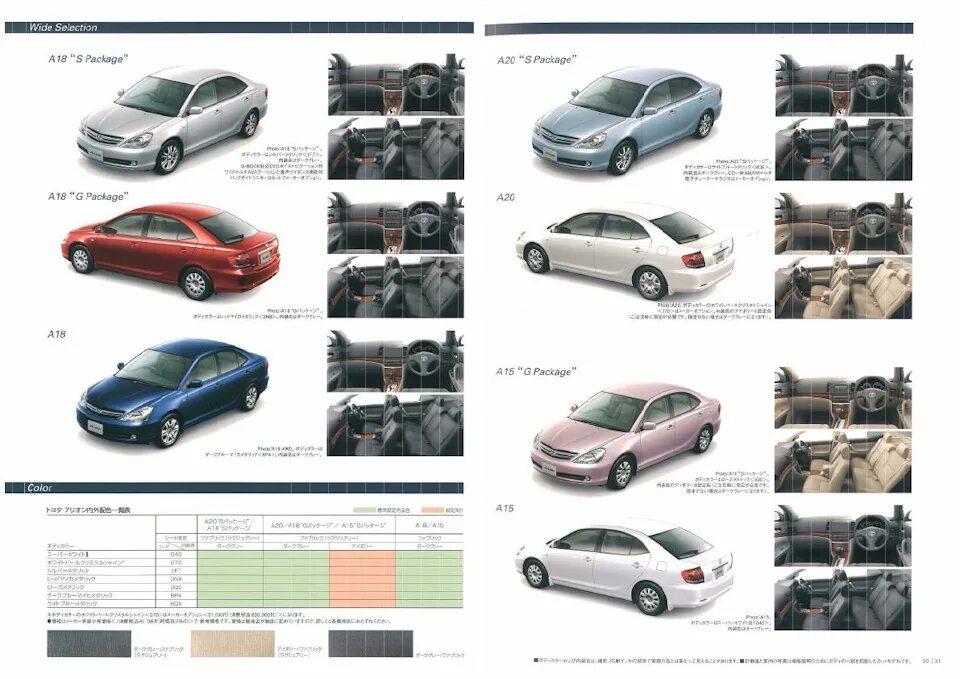Click color code "8P4" in the table
960x679 pixels.
(x=176, y=595)
